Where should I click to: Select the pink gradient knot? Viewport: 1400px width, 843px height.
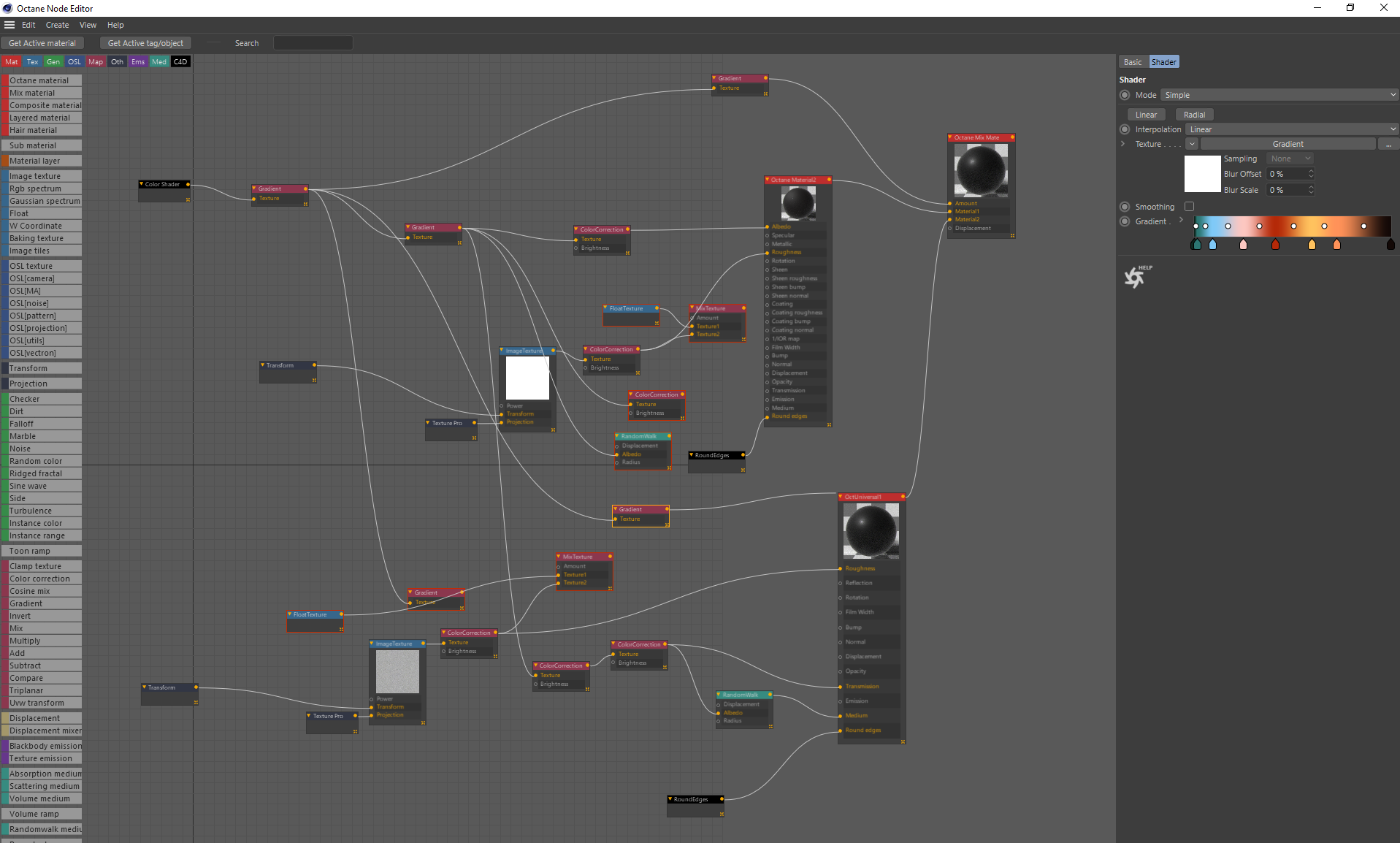pos(1244,245)
